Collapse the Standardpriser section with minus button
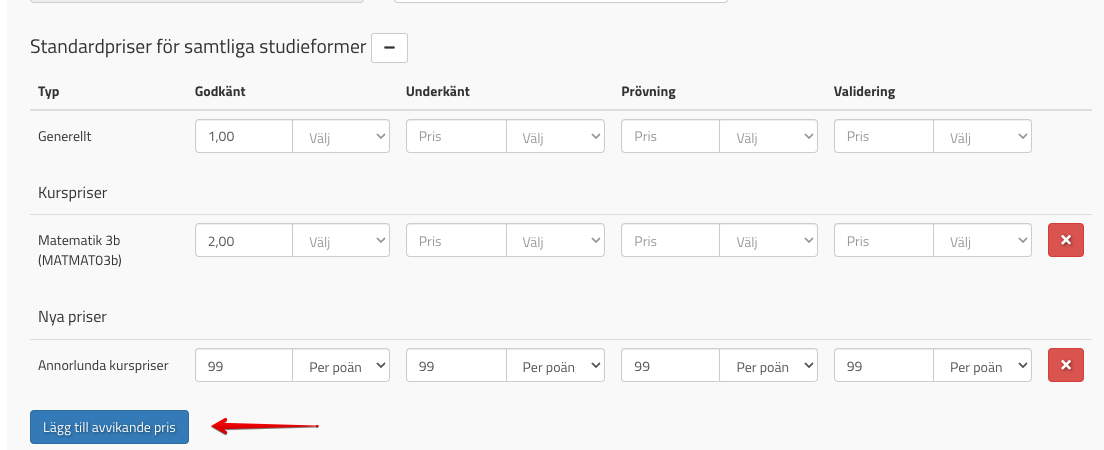The image size is (1104, 450). (389, 48)
